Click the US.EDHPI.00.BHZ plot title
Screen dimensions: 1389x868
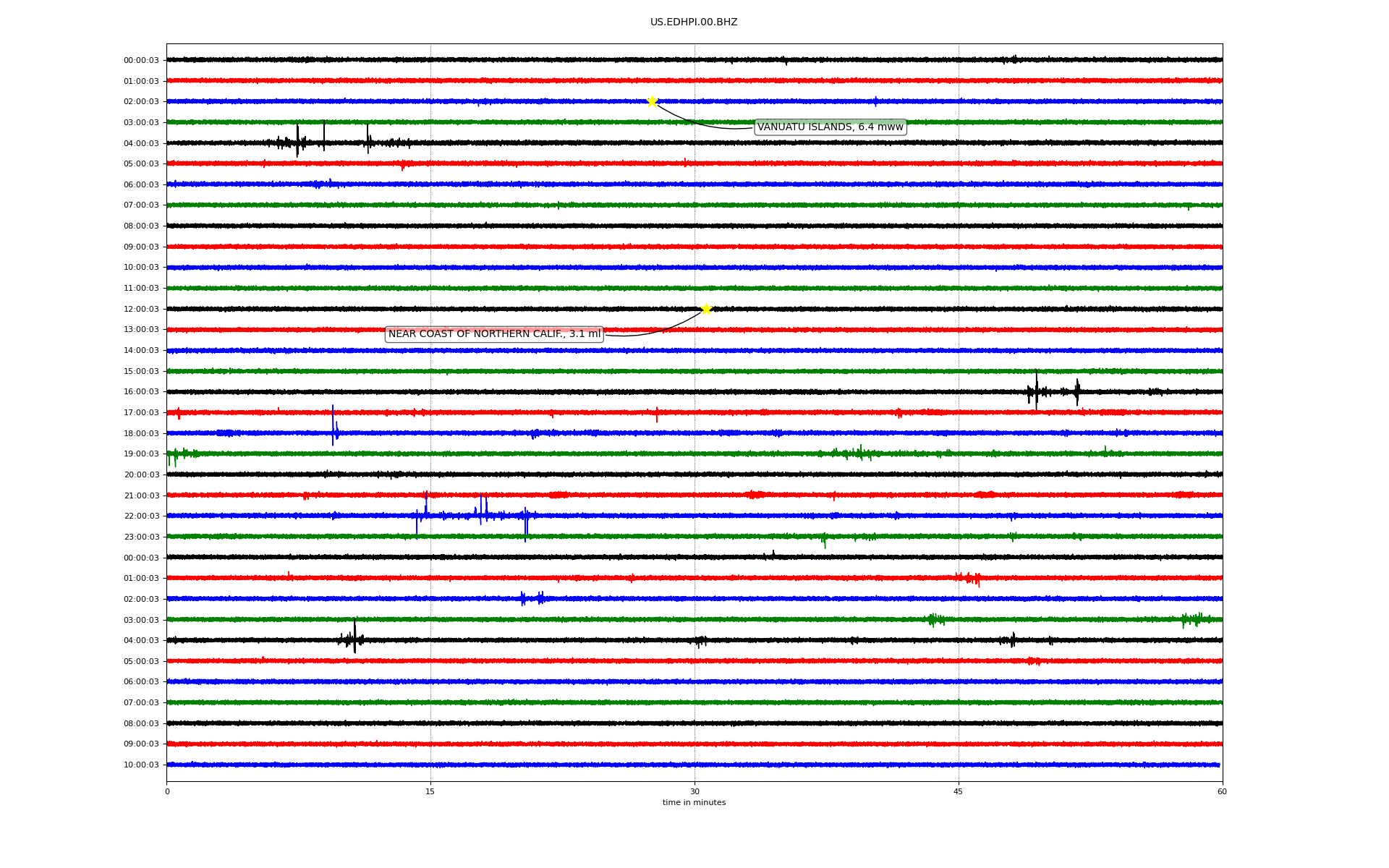694,22
